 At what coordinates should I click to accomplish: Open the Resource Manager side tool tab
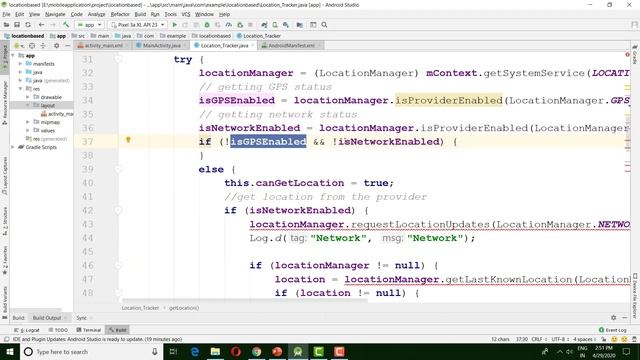pyautogui.click(x=5, y=103)
